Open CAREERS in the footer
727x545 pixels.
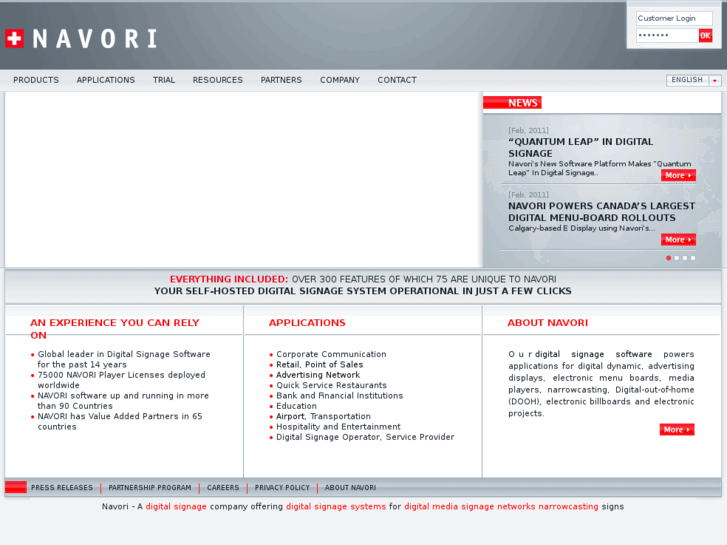(x=223, y=488)
